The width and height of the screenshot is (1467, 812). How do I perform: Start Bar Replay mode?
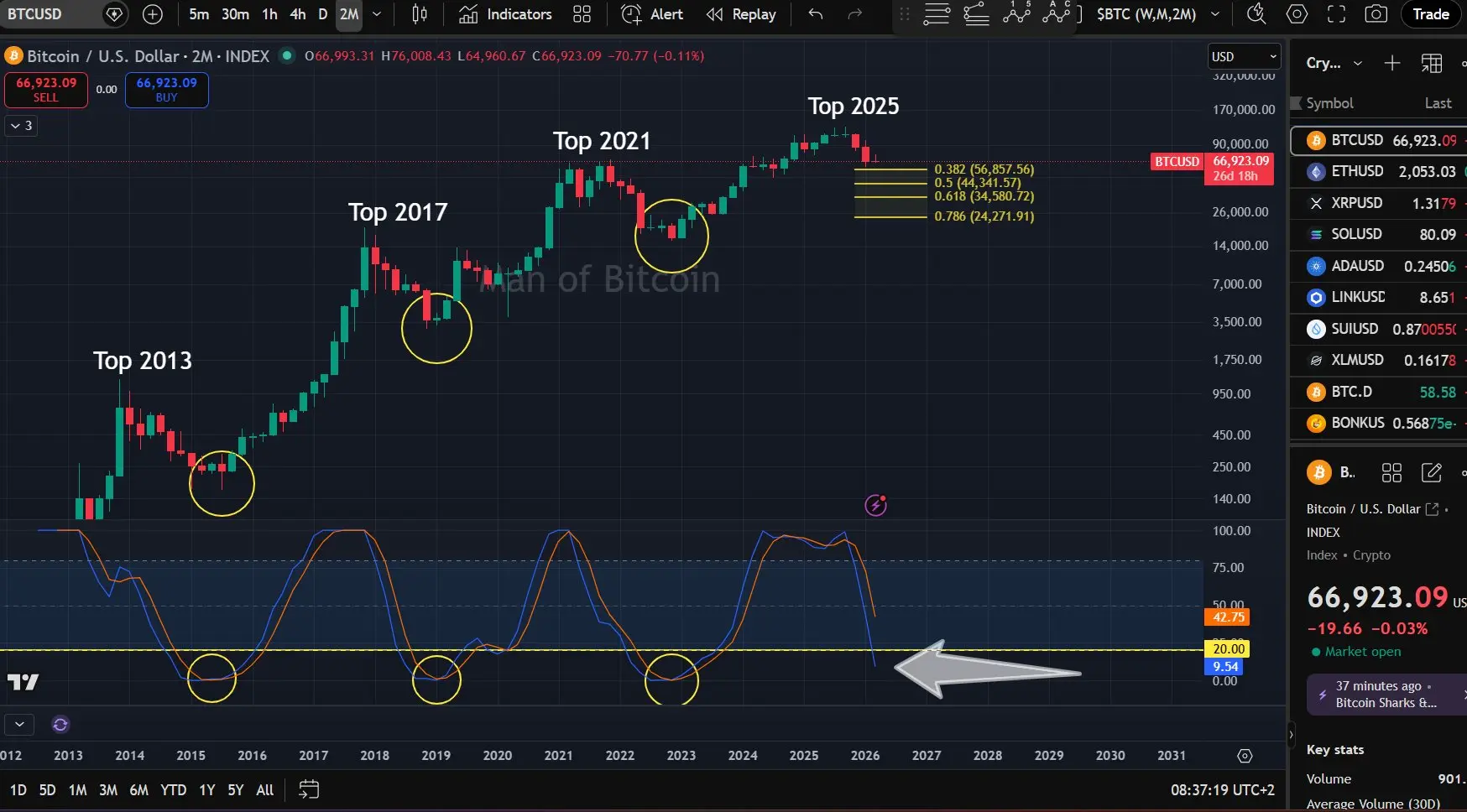coord(741,14)
